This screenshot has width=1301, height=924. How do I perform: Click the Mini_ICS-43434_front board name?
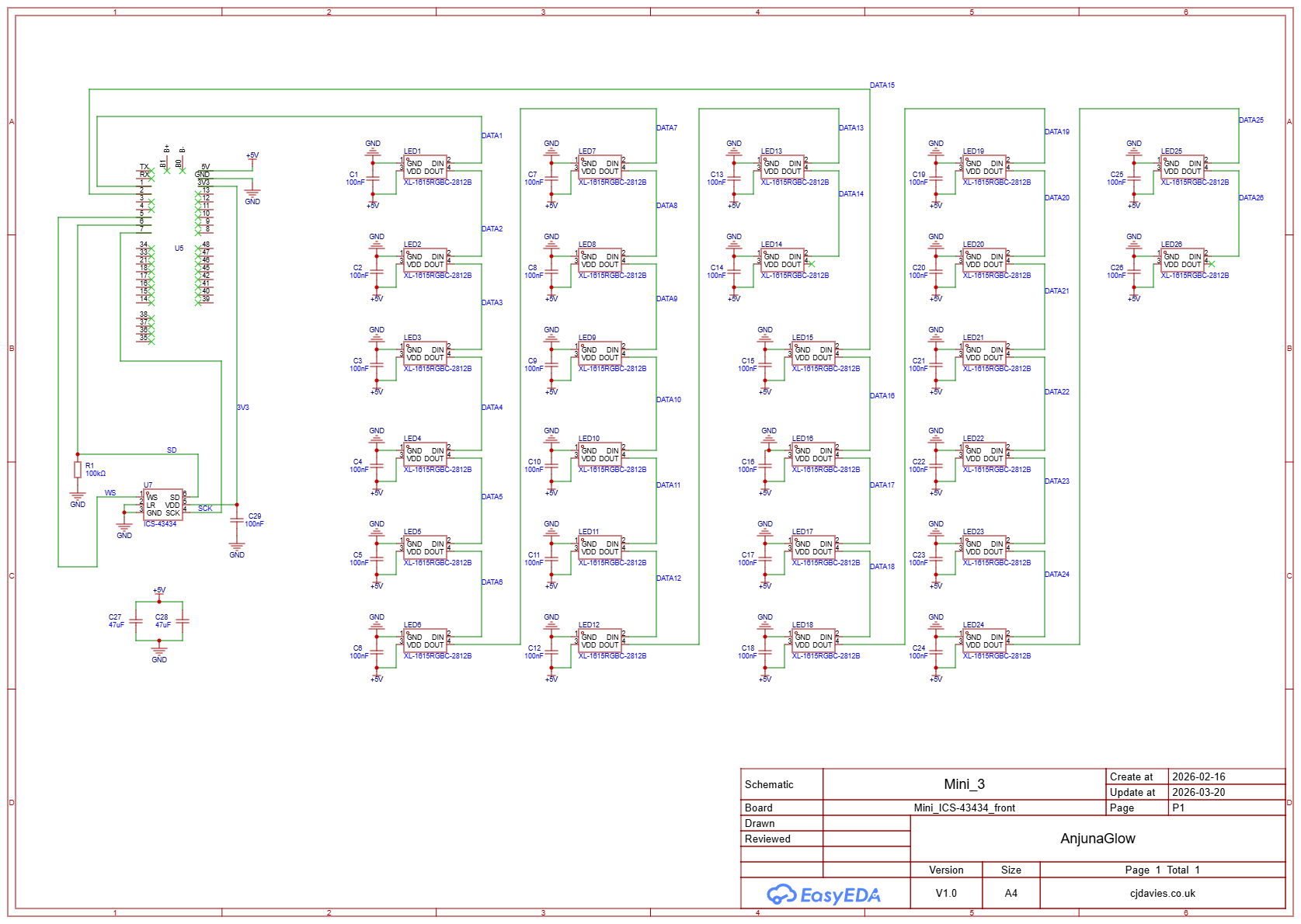point(964,808)
